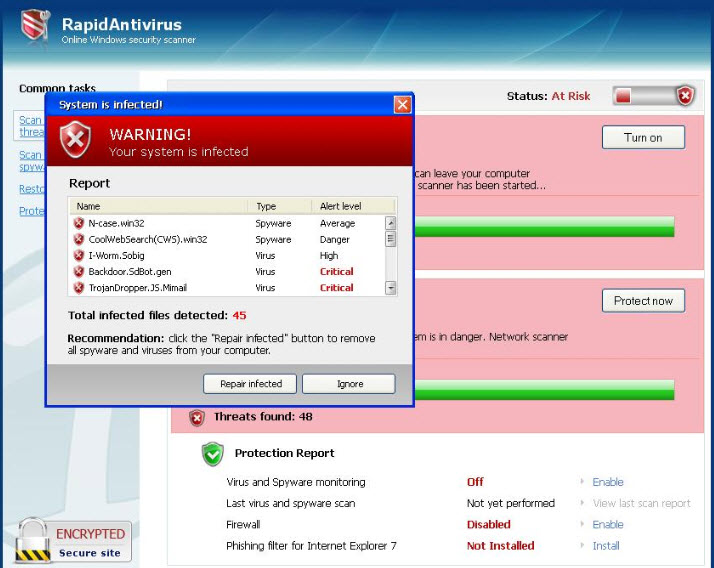Click the Protection Report heading
The height and width of the screenshot is (568, 714).
click(x=285, y=453)
